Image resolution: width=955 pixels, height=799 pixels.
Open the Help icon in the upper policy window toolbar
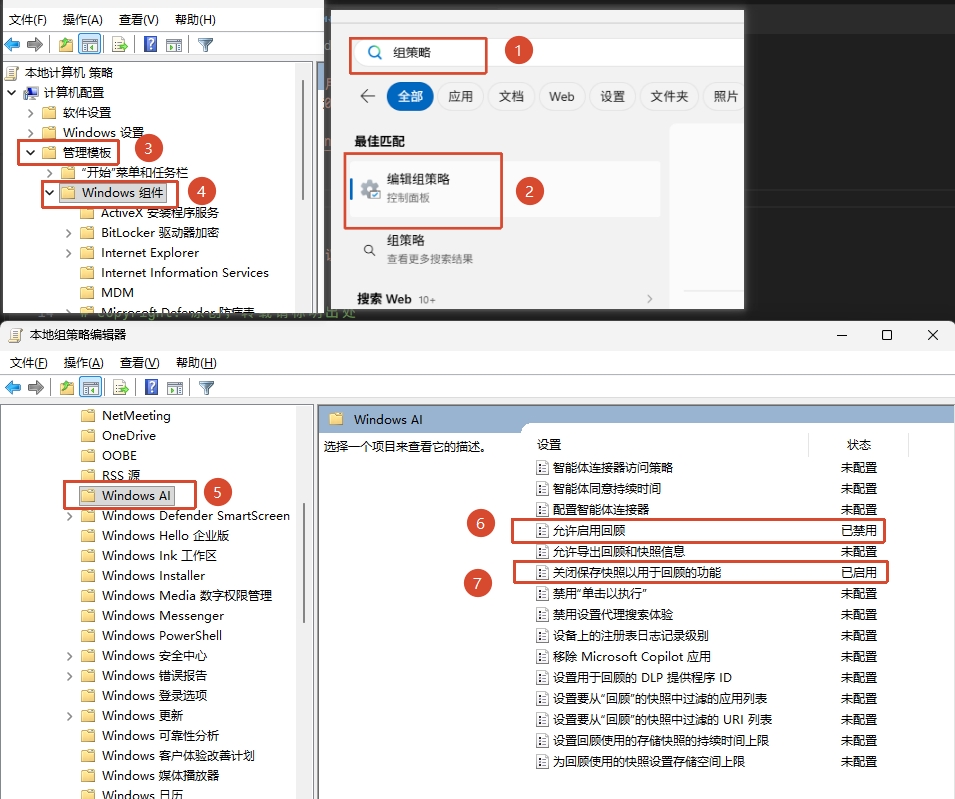point(150,44)
